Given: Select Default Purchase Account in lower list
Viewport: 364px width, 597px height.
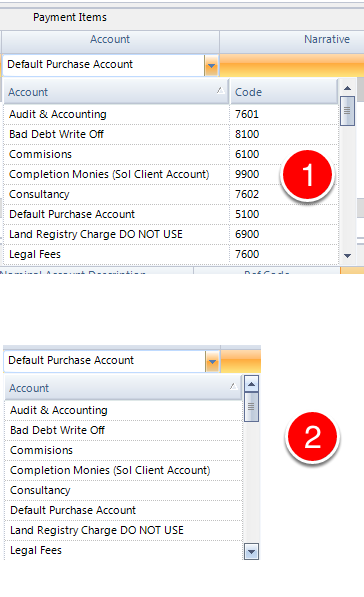Looking at the screenshot, I should (x=123, y=510).
